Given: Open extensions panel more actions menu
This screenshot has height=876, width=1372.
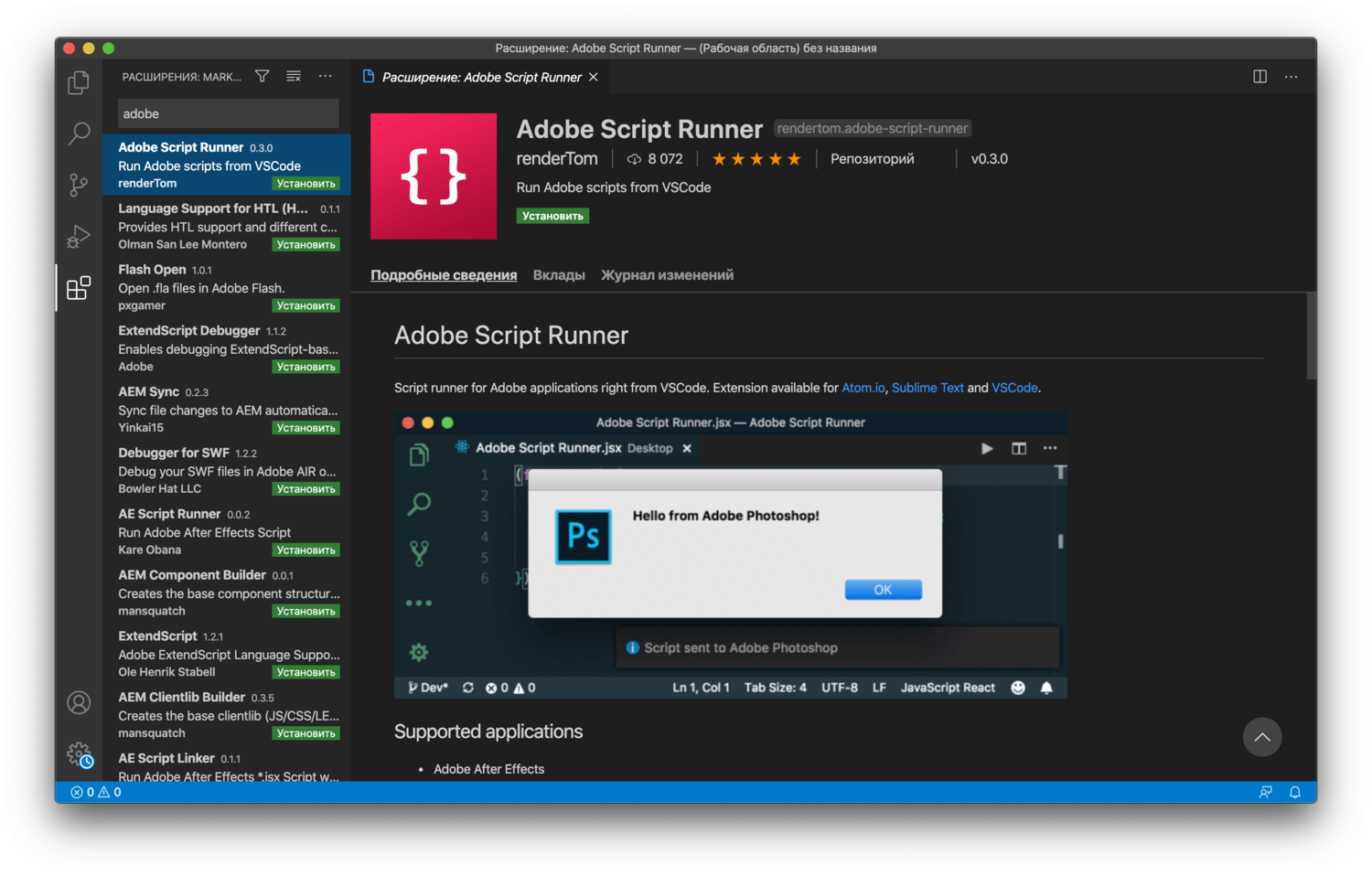Looking at the screenshot, I should point(326,77).
